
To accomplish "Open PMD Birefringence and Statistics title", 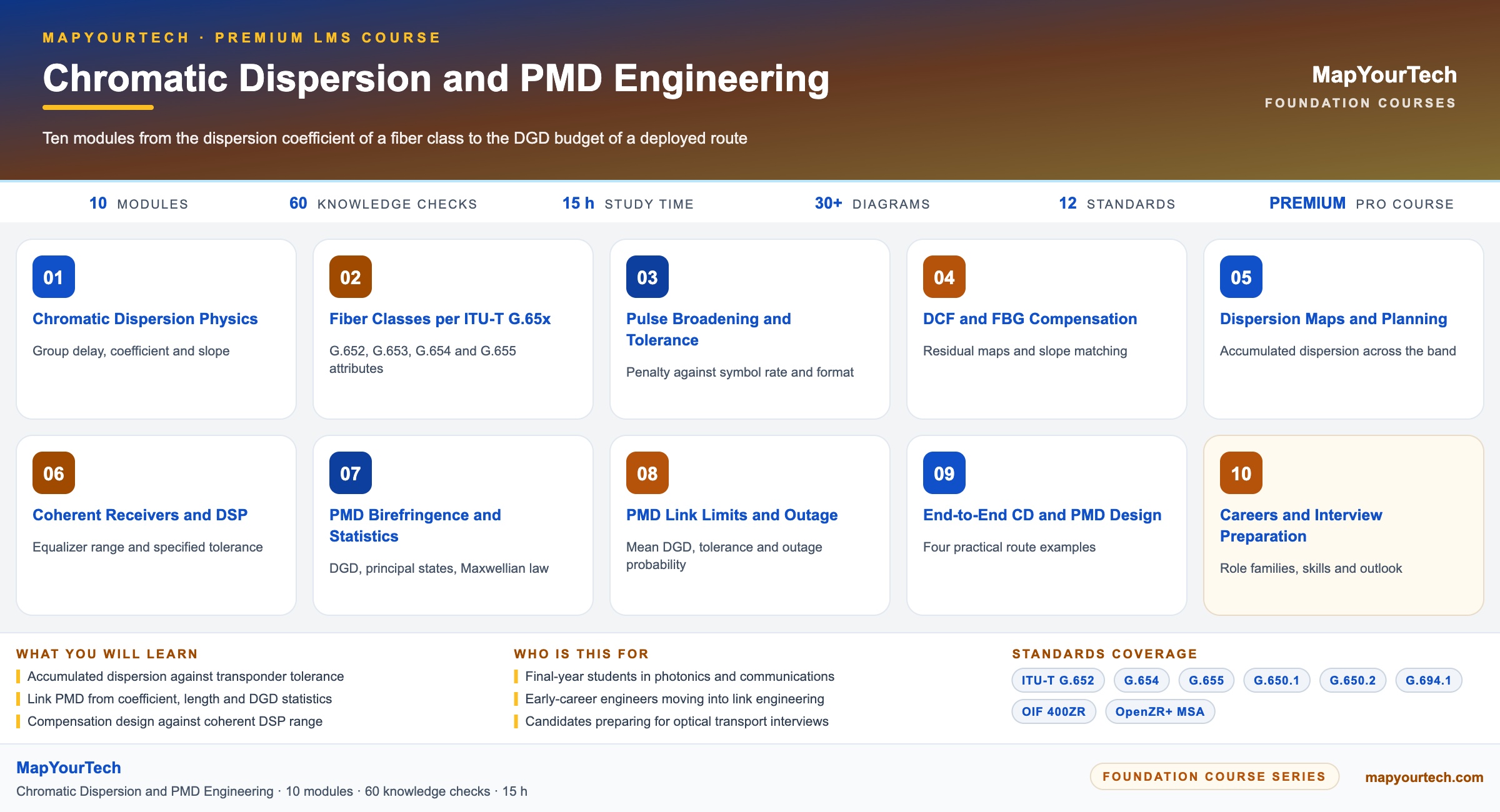I will [x=415, y=525].
